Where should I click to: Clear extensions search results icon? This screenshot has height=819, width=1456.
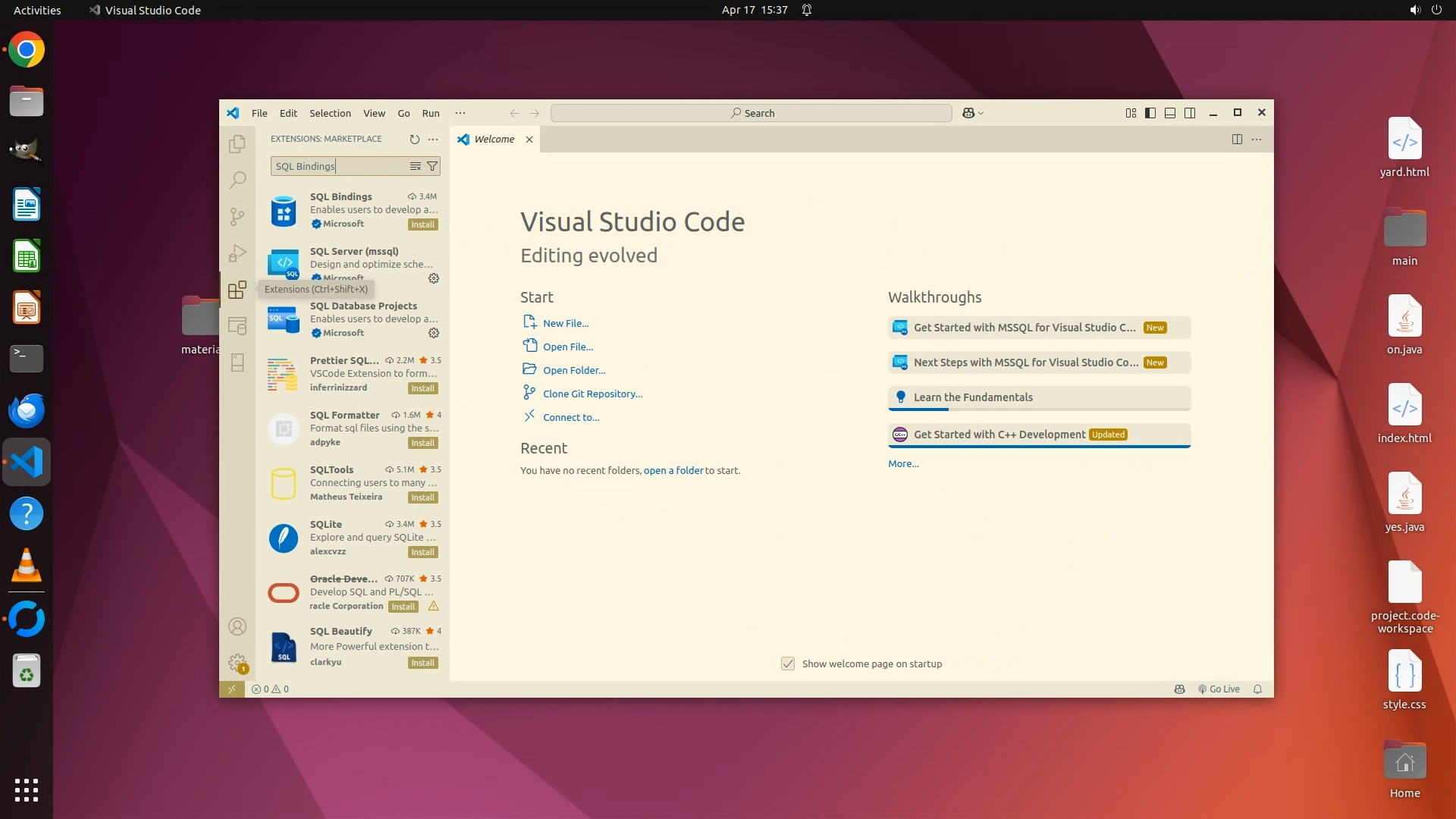click(415, 166)
